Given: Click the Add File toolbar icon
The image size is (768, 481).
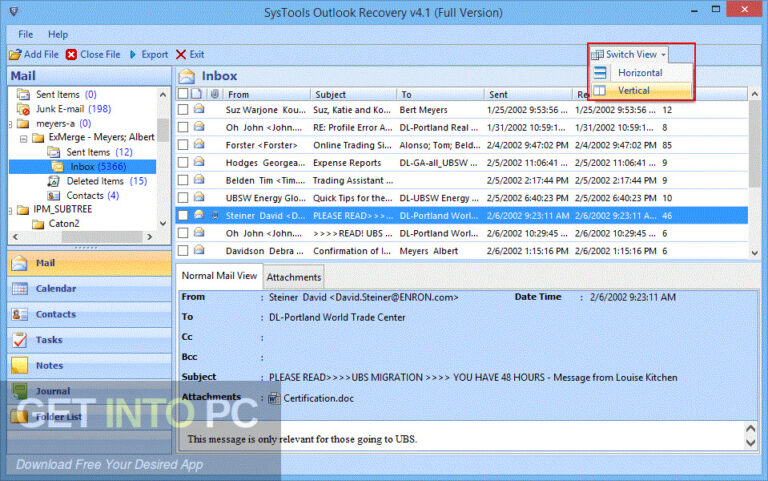Looking at the screenshot, I should pos(15,54).
